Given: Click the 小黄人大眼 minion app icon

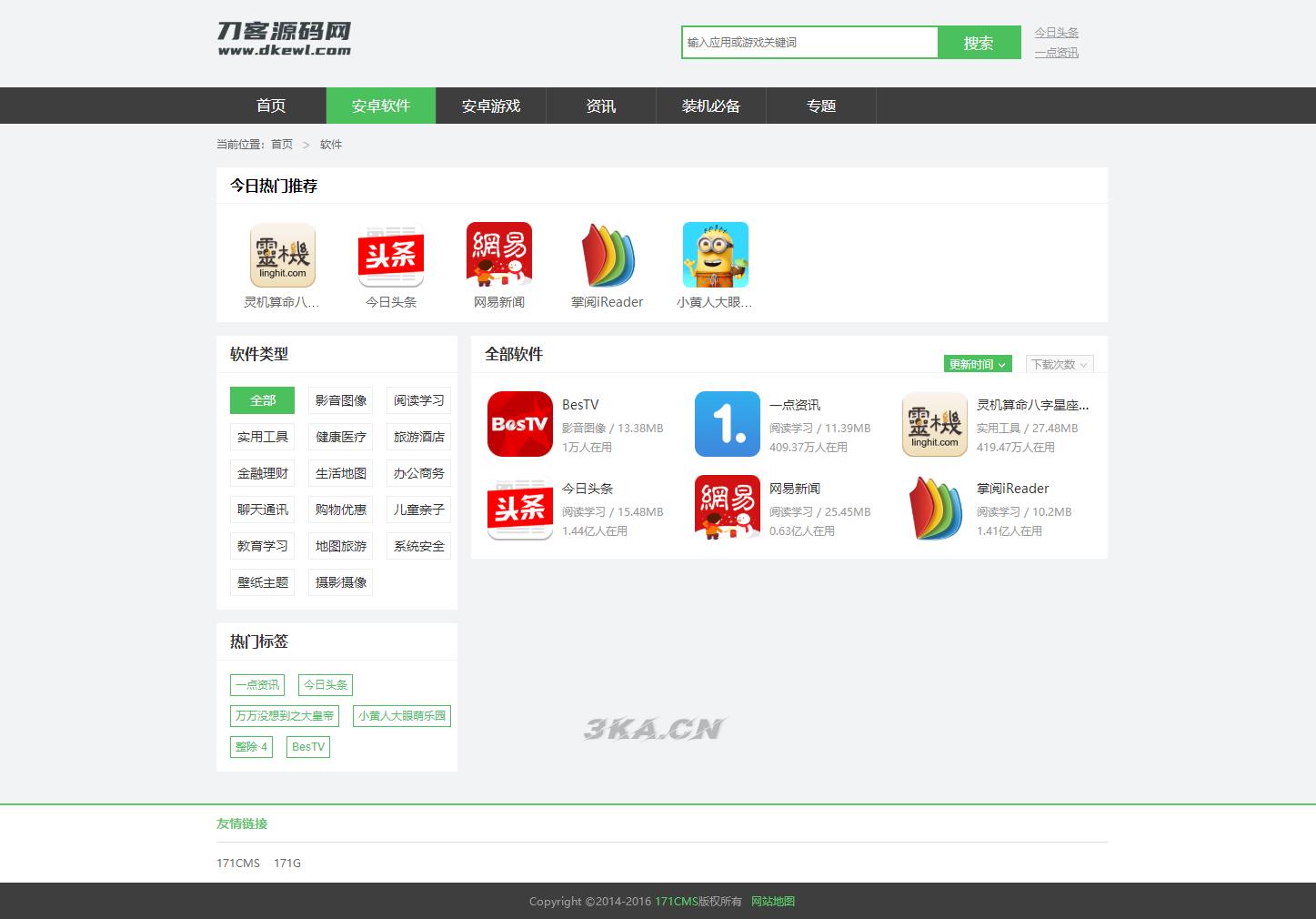Looking at the screenshot, I should [x=715, y=255].
